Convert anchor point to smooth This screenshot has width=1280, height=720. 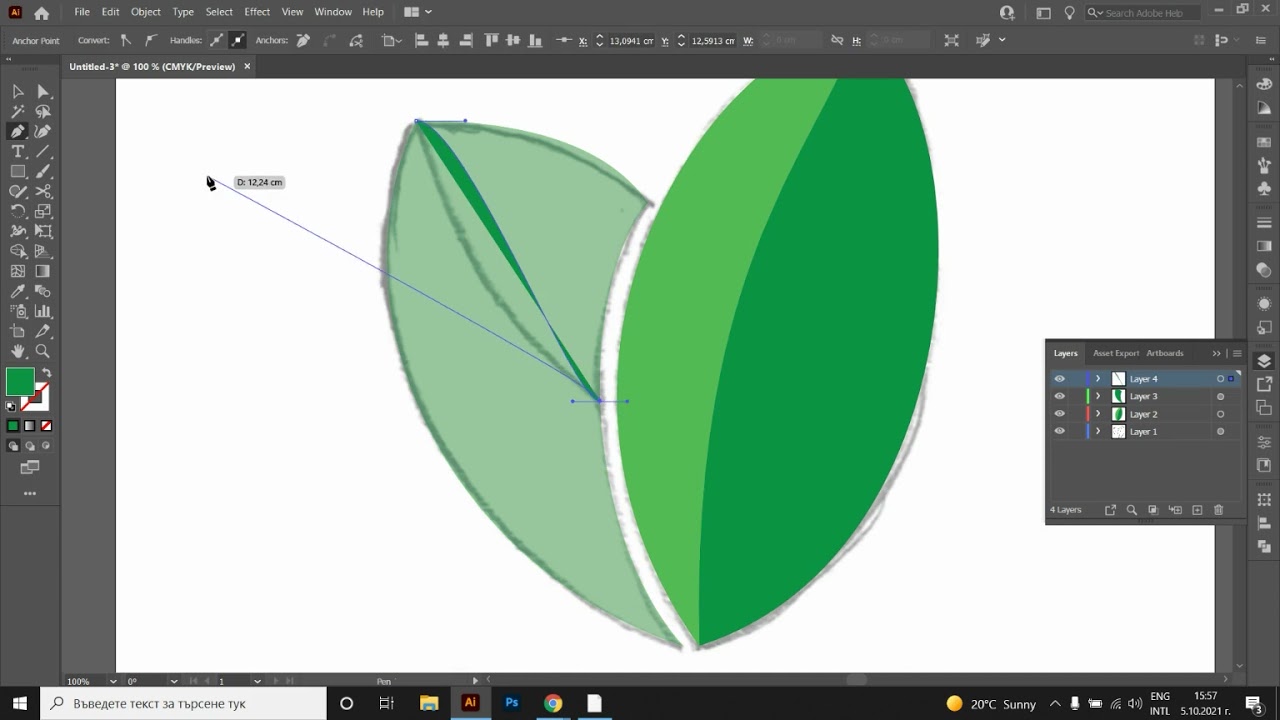(150, 40)
